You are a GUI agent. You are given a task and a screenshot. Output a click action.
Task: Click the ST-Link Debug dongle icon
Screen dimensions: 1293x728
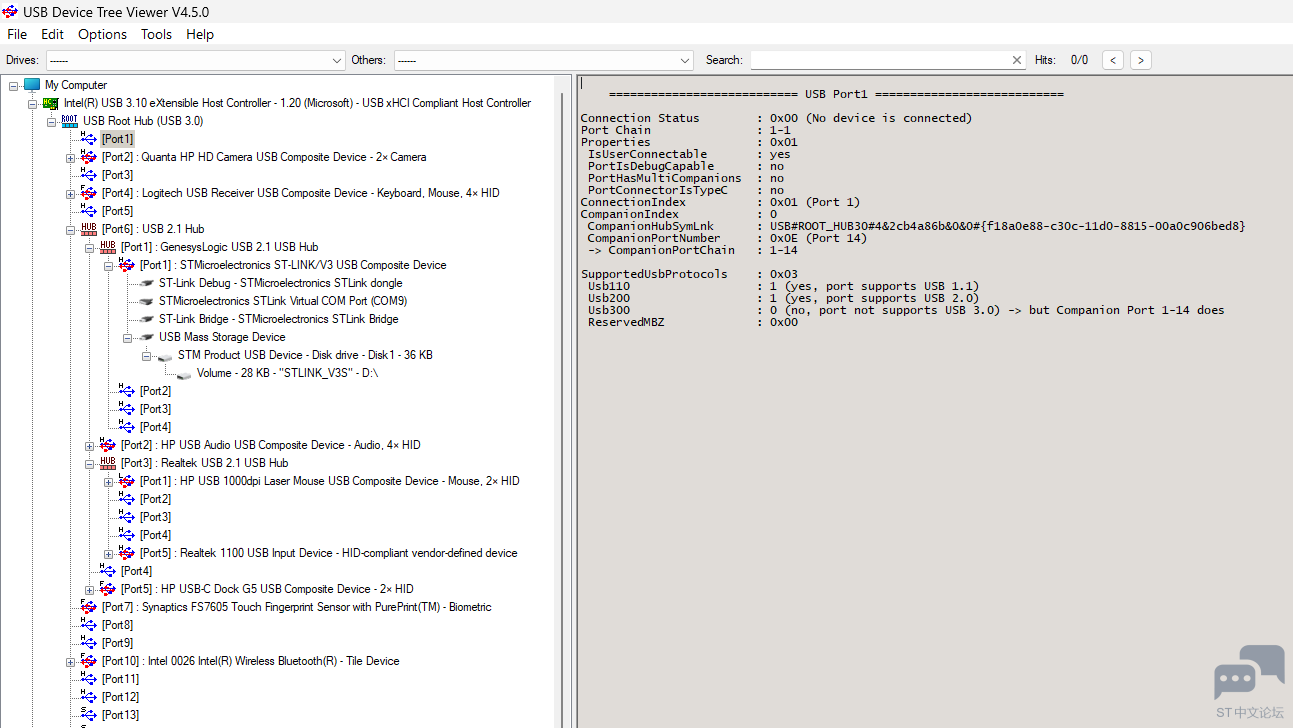pyautogui.click(x=146, y=283)
